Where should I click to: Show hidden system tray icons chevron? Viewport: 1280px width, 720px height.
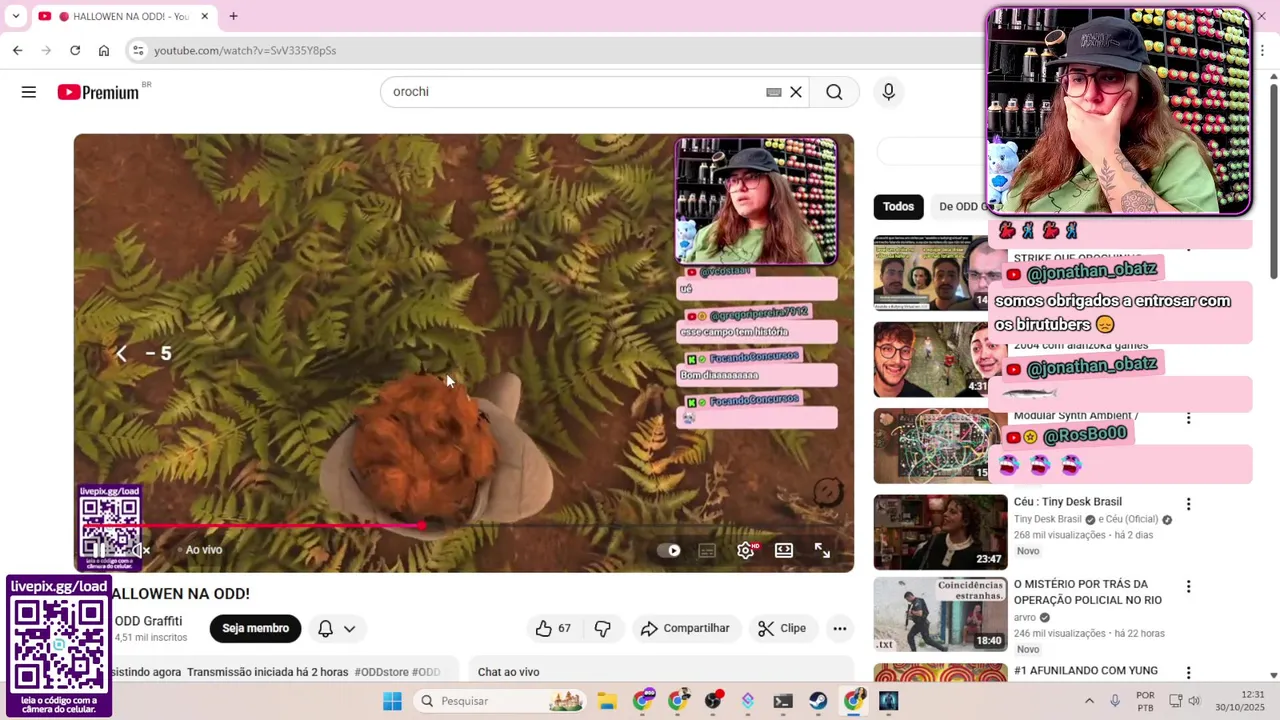pyautogui.click(x=1089, y=701)
